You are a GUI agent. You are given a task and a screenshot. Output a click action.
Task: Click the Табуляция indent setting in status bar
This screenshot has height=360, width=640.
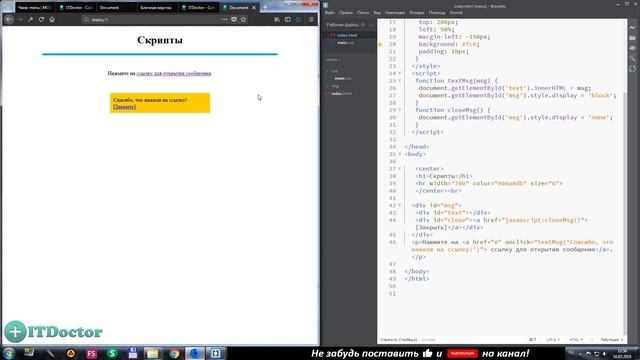(609, 340)
